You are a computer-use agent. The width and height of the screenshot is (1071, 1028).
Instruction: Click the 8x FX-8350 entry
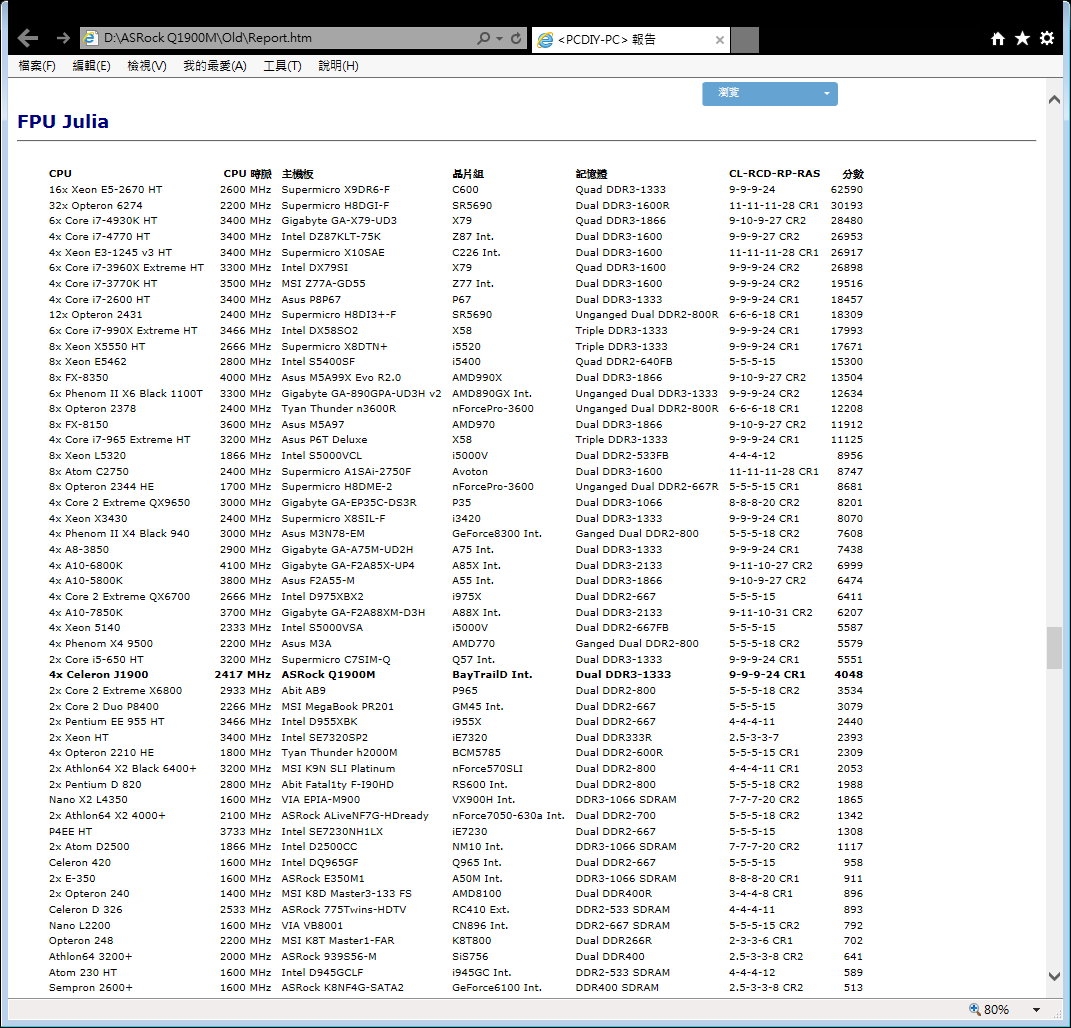79,377
